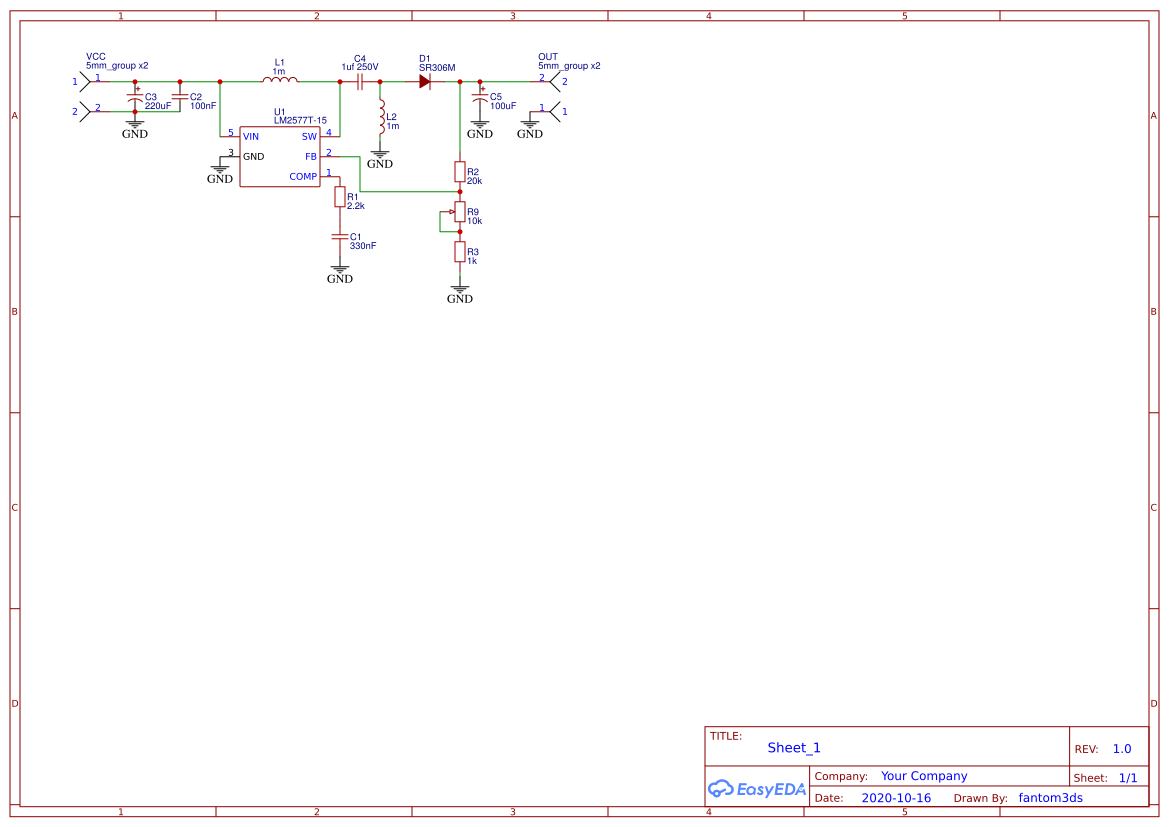The height and width of the screenshot is (827, 1169).
Task: Click the EasyEDA logo in title block
Action: [757, 788]
